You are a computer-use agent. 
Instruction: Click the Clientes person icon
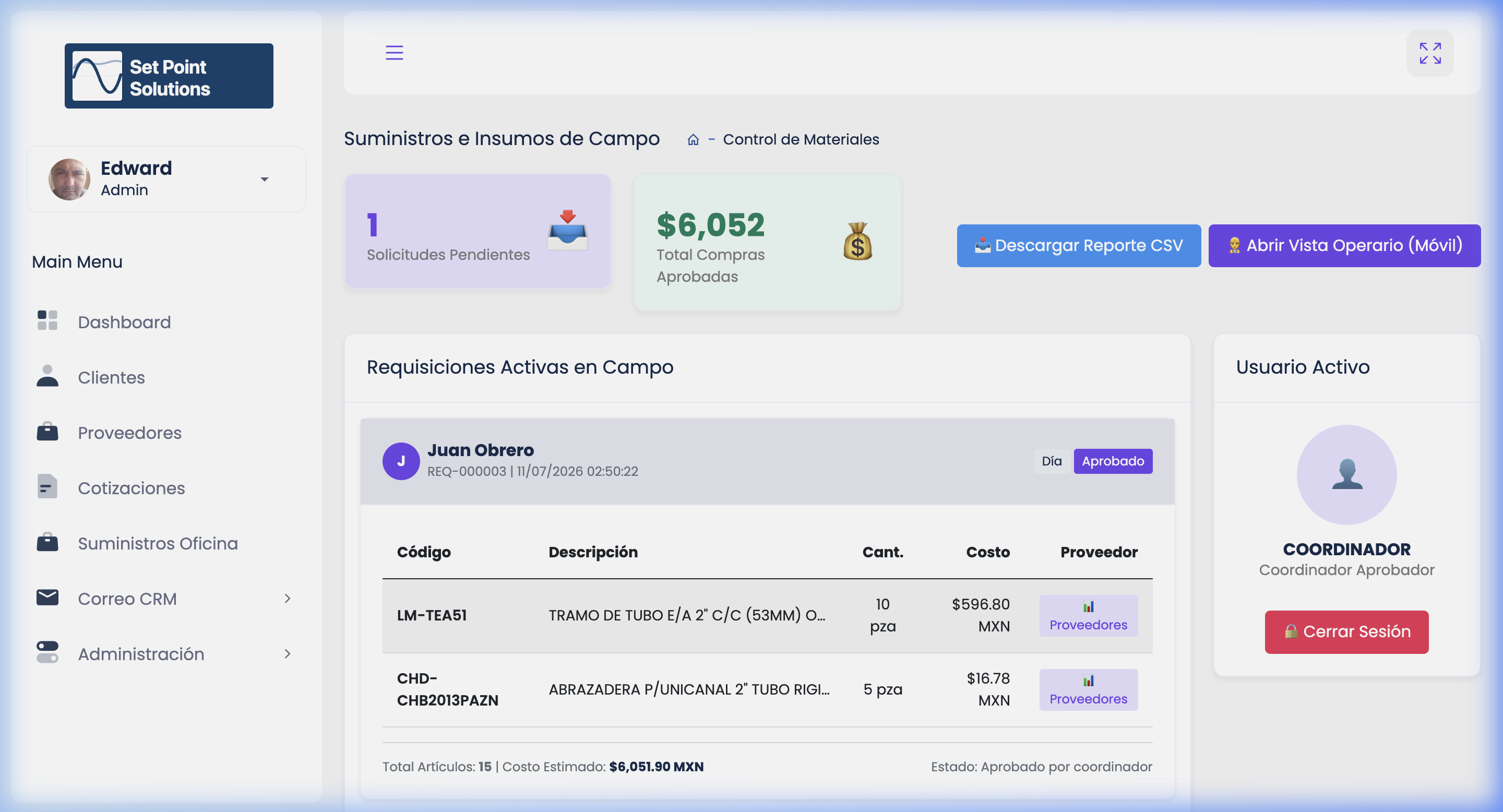[x=47, y=376]
